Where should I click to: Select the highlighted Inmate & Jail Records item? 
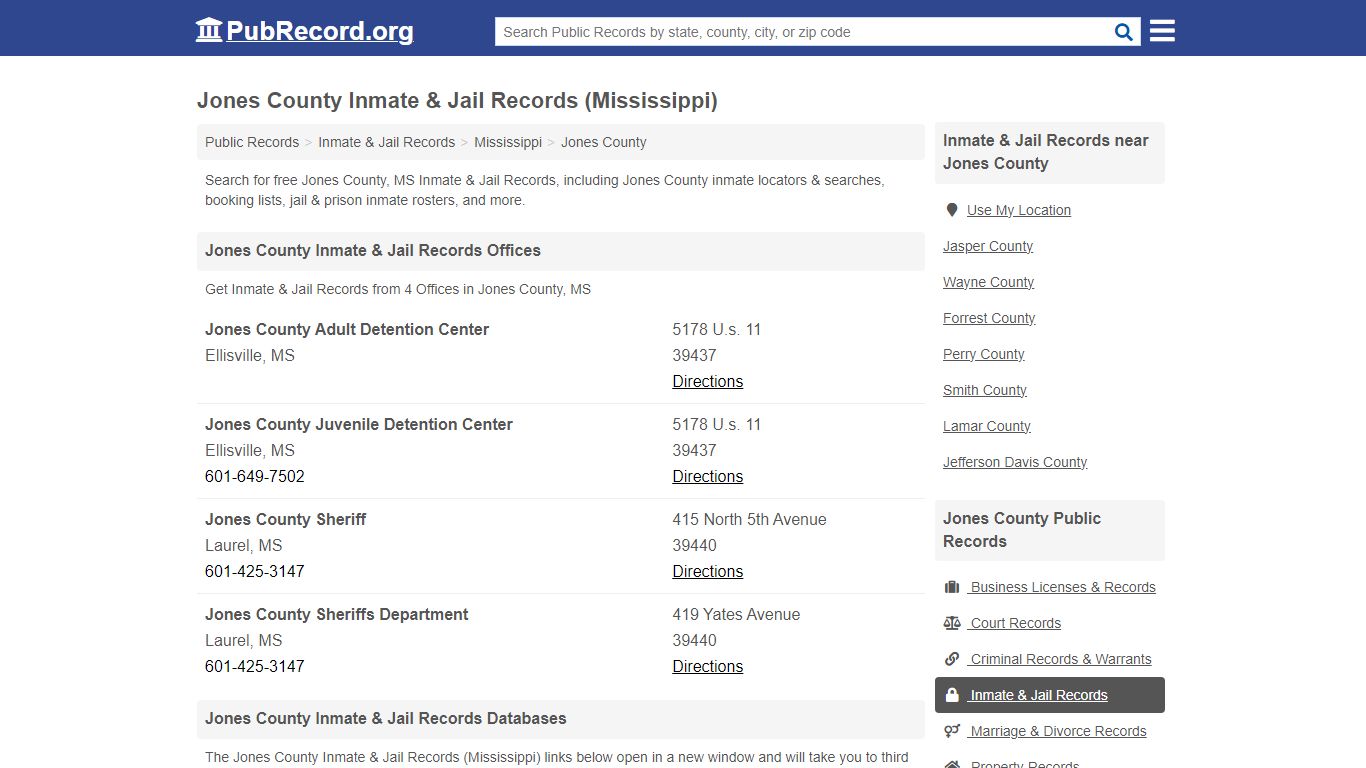[x=1050, y=695]
